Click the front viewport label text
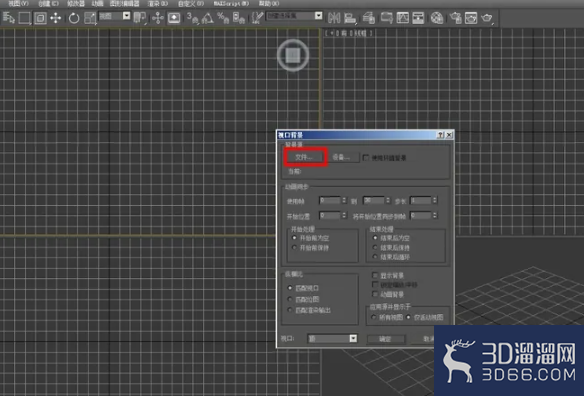This screenshot has height=396, width=584. [349, 33]
